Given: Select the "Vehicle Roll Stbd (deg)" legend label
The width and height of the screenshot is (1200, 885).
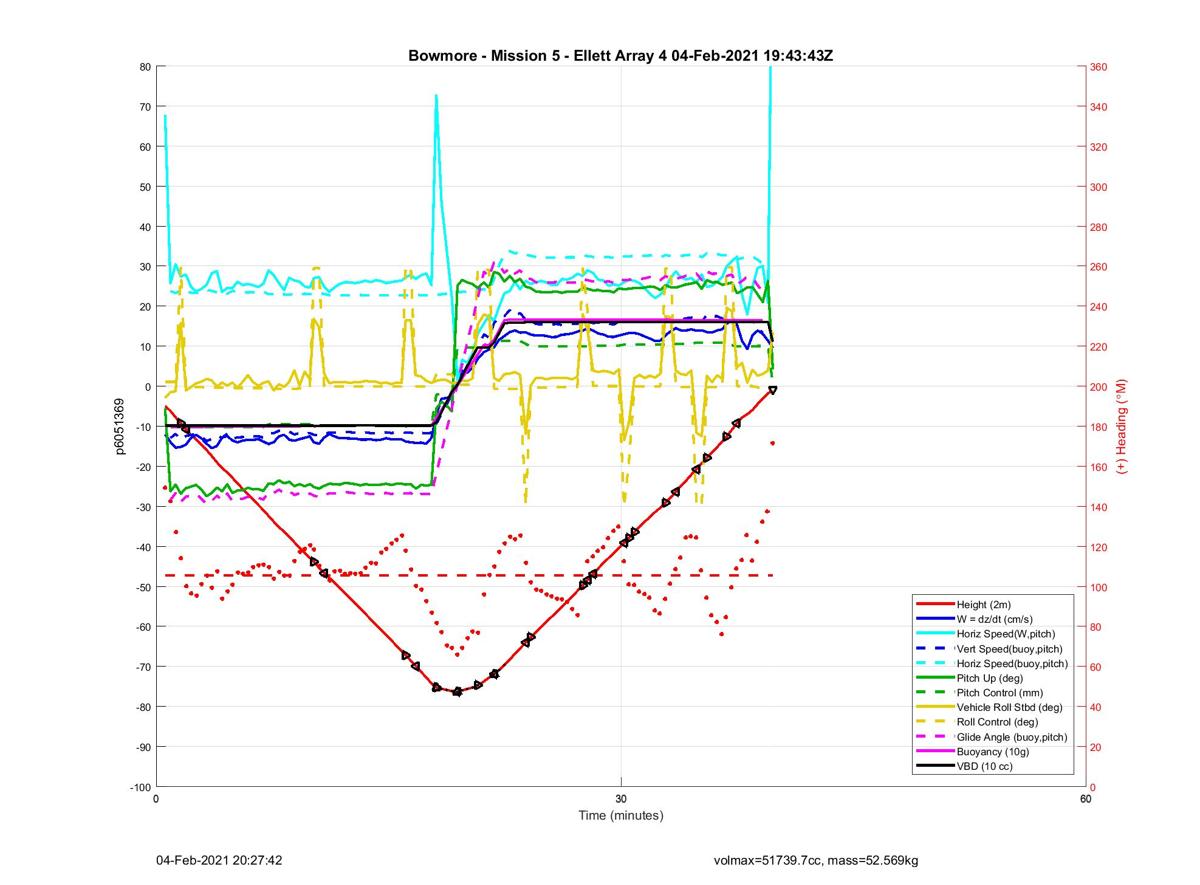Looking at the screenshot, I should pos(1010,707).
